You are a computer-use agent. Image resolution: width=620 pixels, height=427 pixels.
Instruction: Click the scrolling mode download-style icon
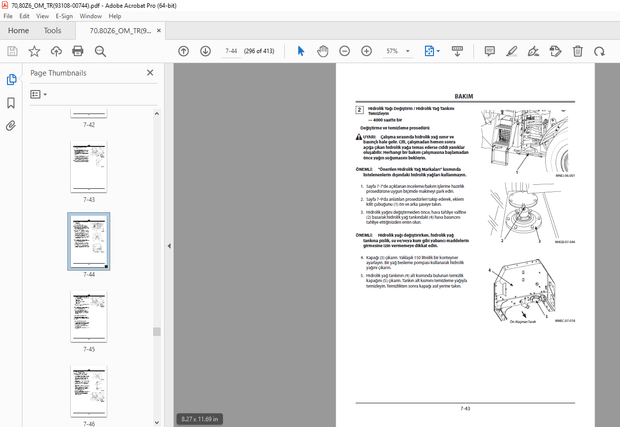(457, 51)
